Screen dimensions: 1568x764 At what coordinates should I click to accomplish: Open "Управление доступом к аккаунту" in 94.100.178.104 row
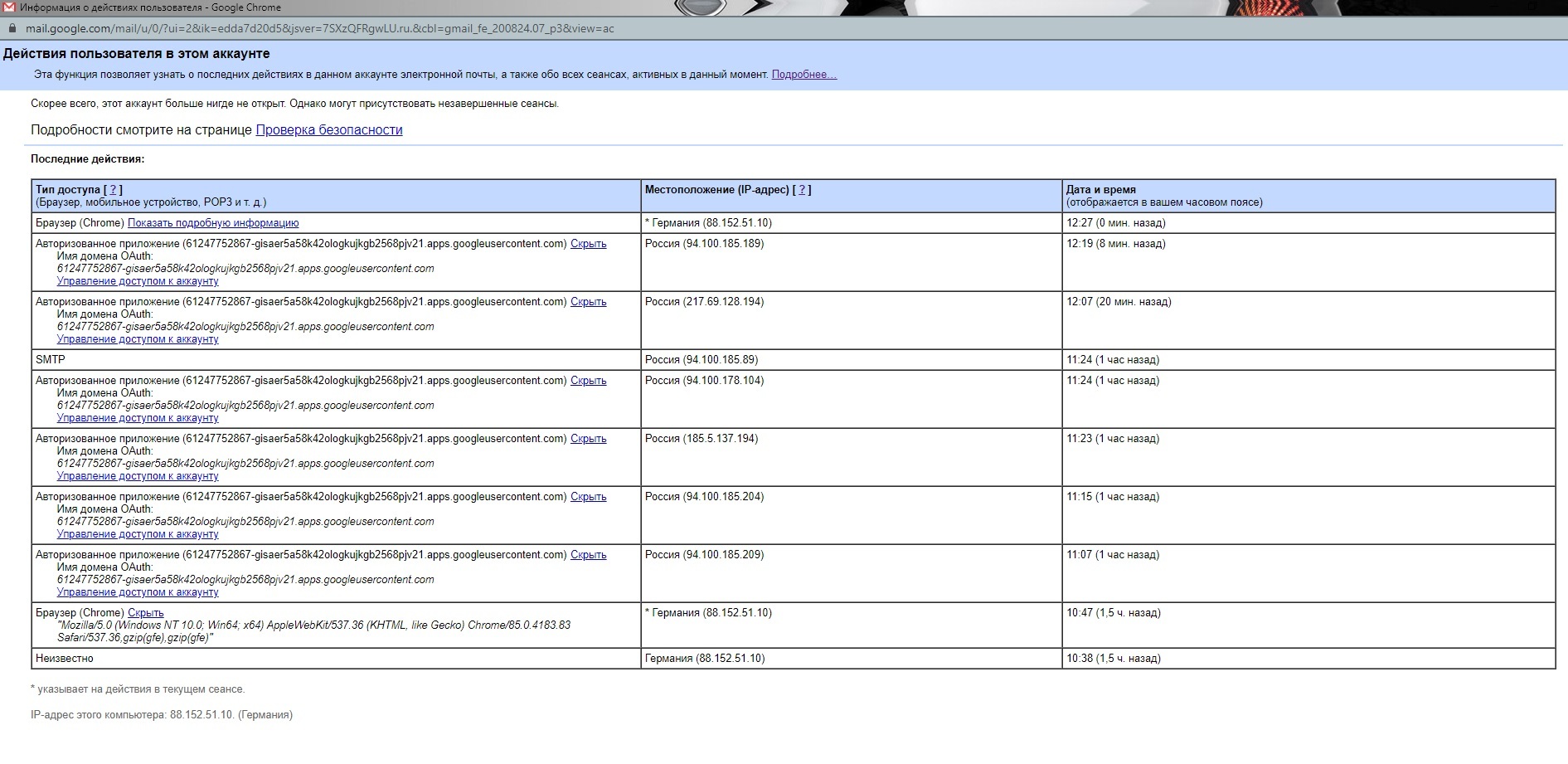tap(138, 418)
